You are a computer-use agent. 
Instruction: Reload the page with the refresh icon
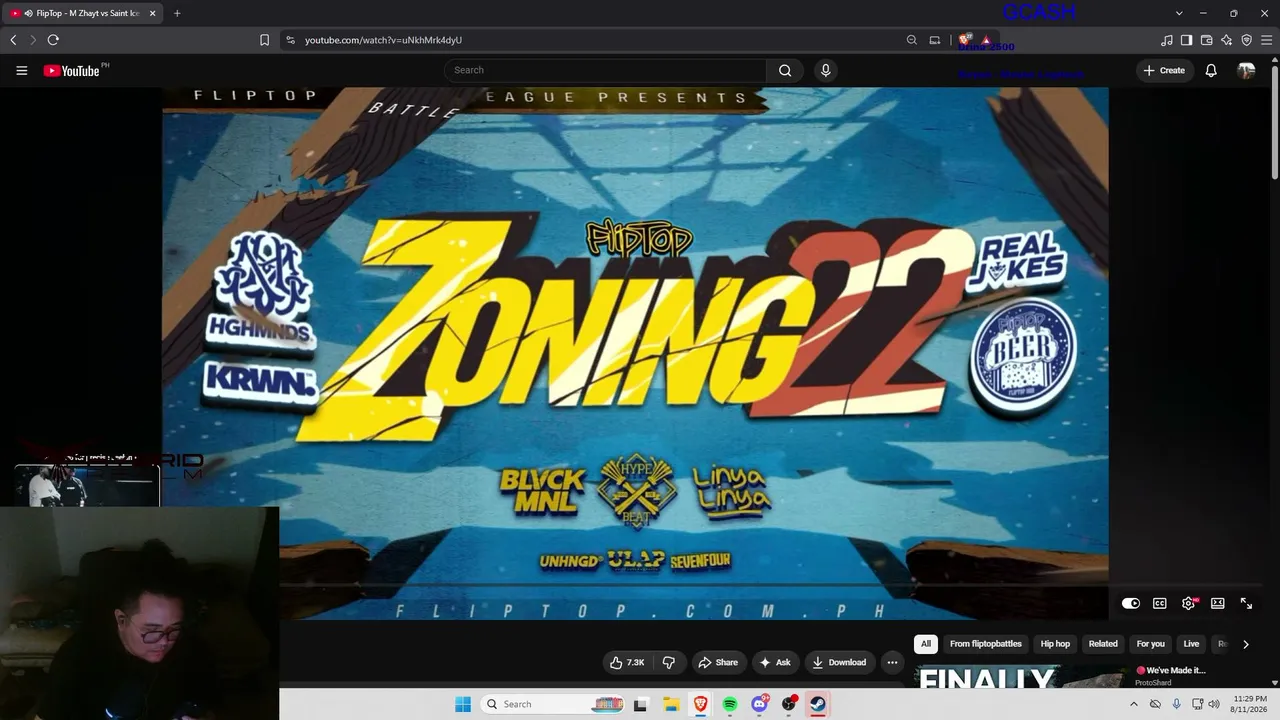[53, 40]
